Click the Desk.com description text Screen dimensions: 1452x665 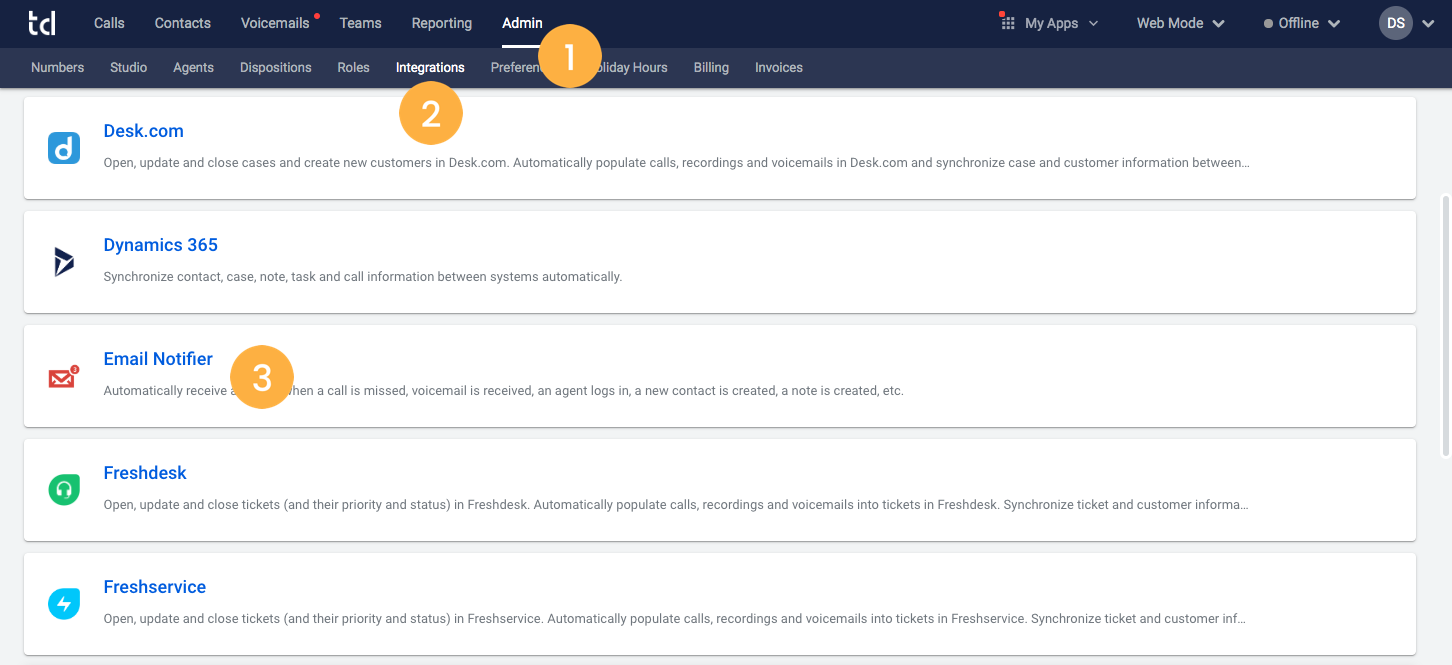click(677, 162)
